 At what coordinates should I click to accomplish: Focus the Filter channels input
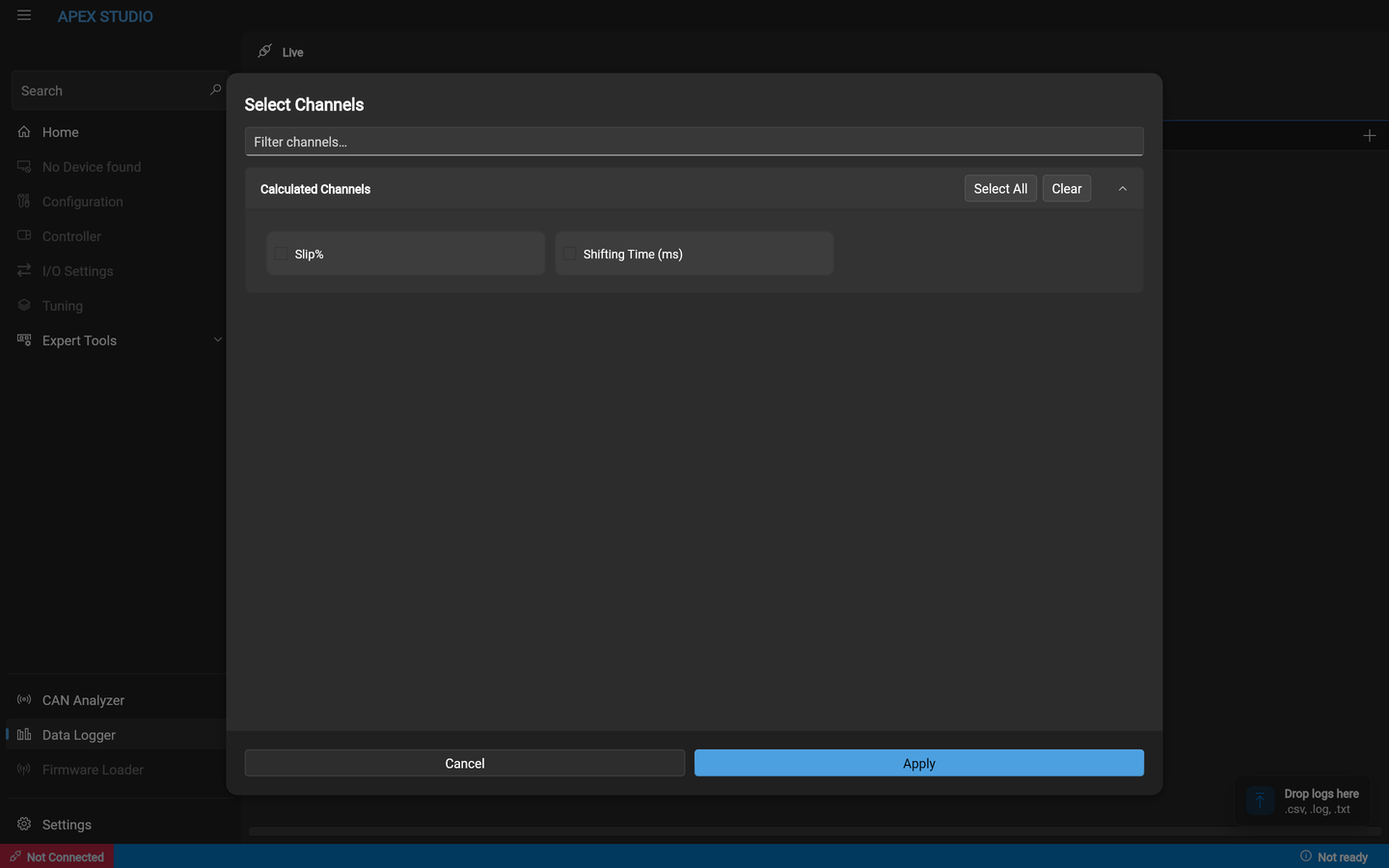694,142
